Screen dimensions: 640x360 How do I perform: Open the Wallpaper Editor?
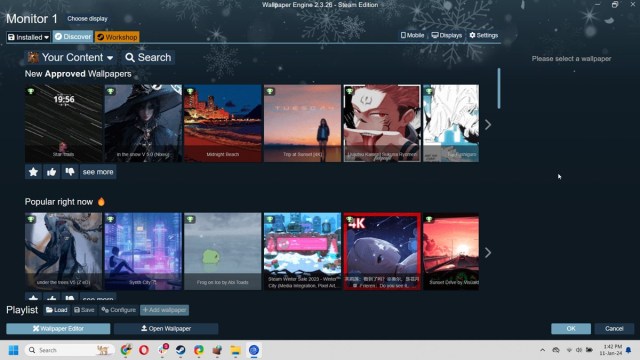click(x=58, y=329)
